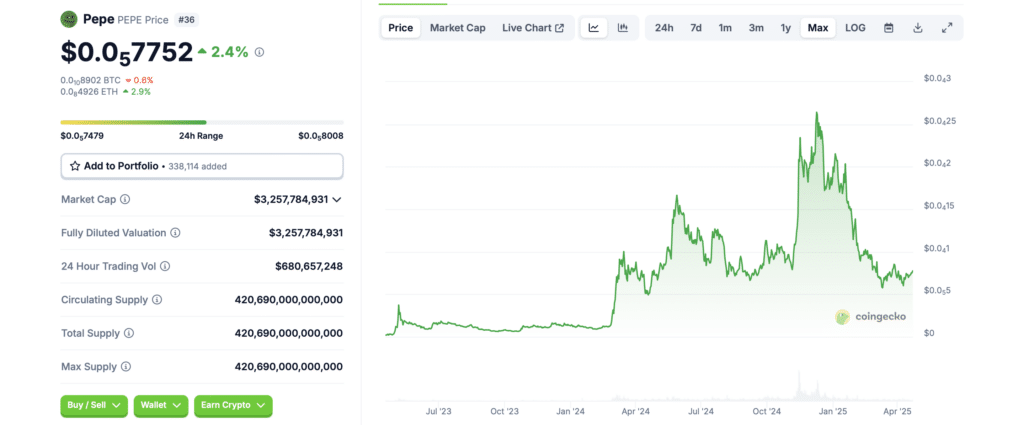Screen dimensions: 1024x425
Task: Click the 24h high price $0.0₅8008
Action: point(321,136)
